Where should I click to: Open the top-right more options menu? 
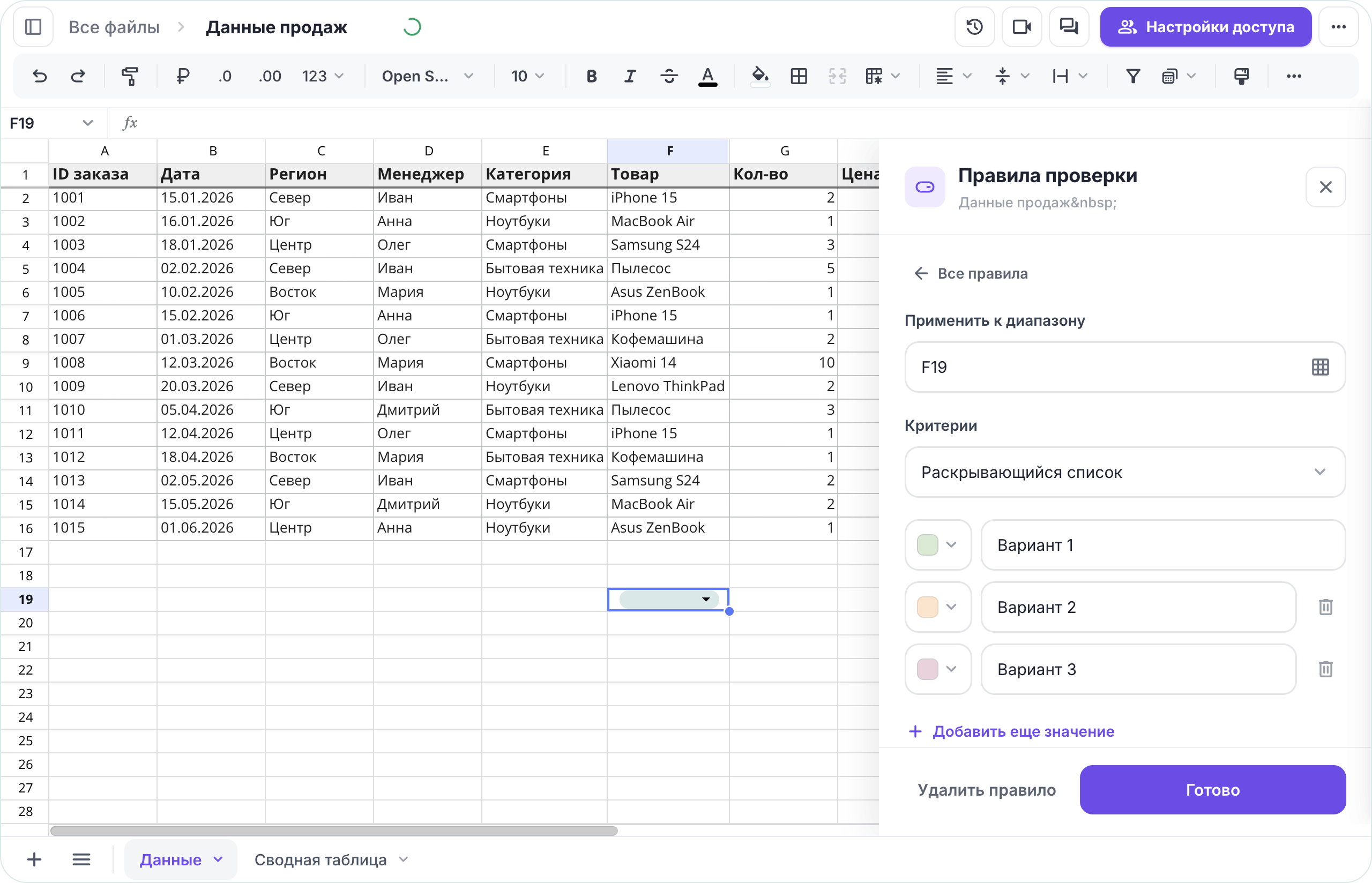(1339, 27)
